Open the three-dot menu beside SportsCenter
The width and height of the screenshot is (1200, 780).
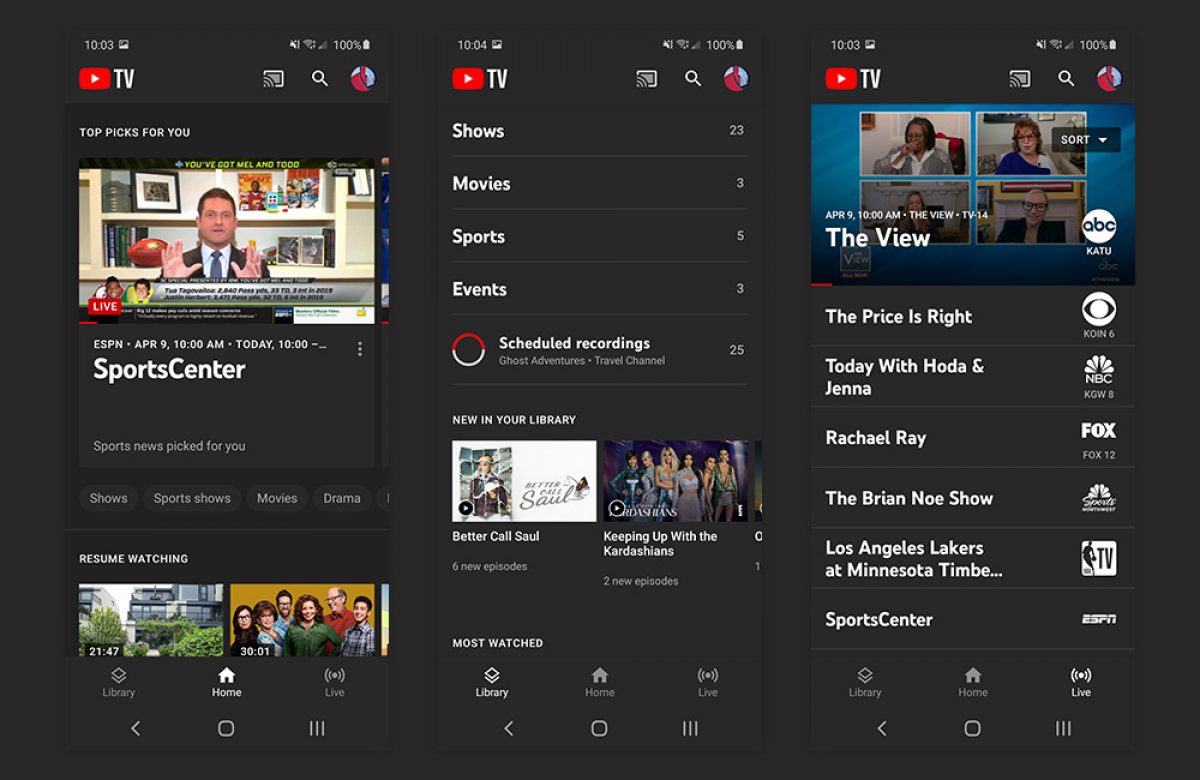(x=360, y=349)
